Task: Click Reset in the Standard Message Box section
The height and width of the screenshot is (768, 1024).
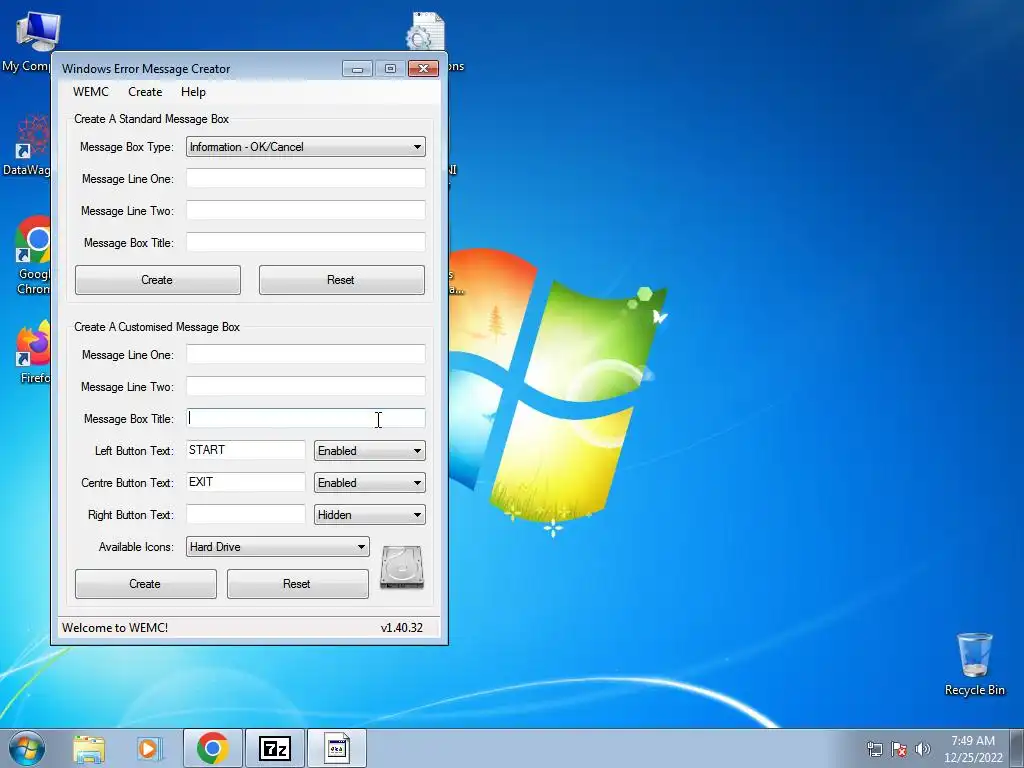Action: click(x=341, y=280)
